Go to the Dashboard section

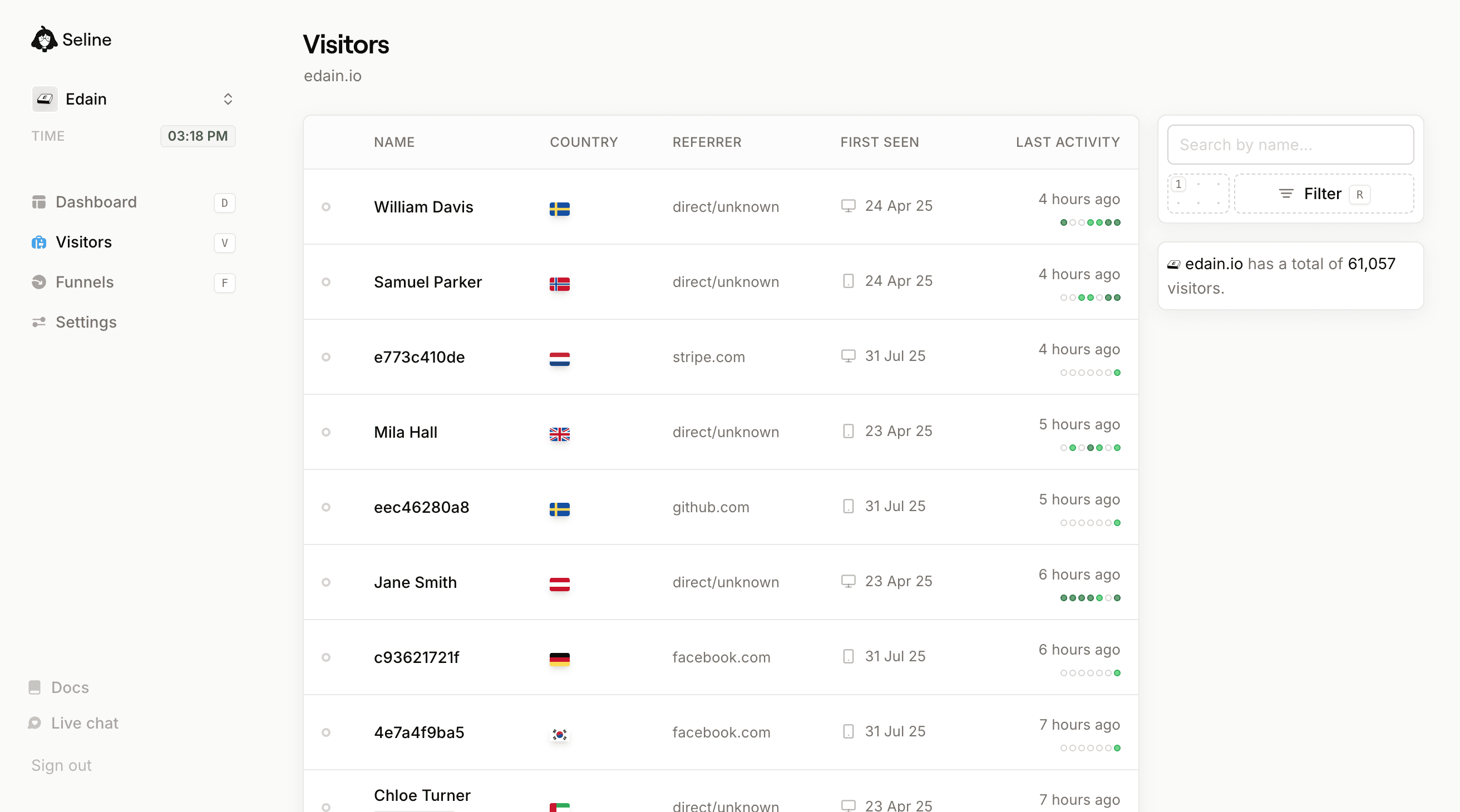[96, 202]
